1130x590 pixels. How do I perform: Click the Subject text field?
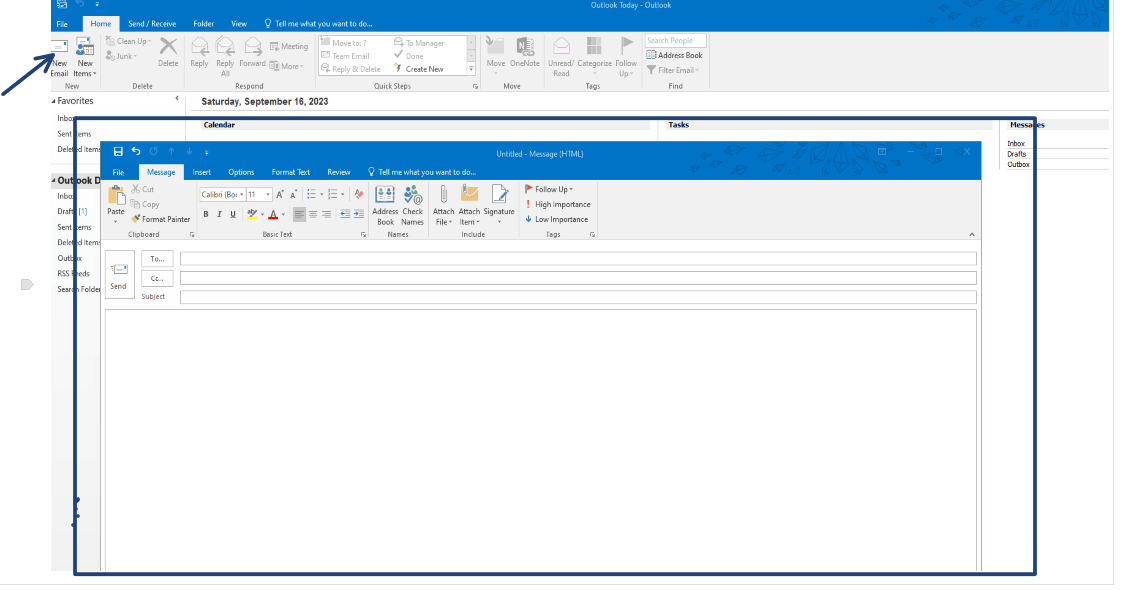[578, 297]
